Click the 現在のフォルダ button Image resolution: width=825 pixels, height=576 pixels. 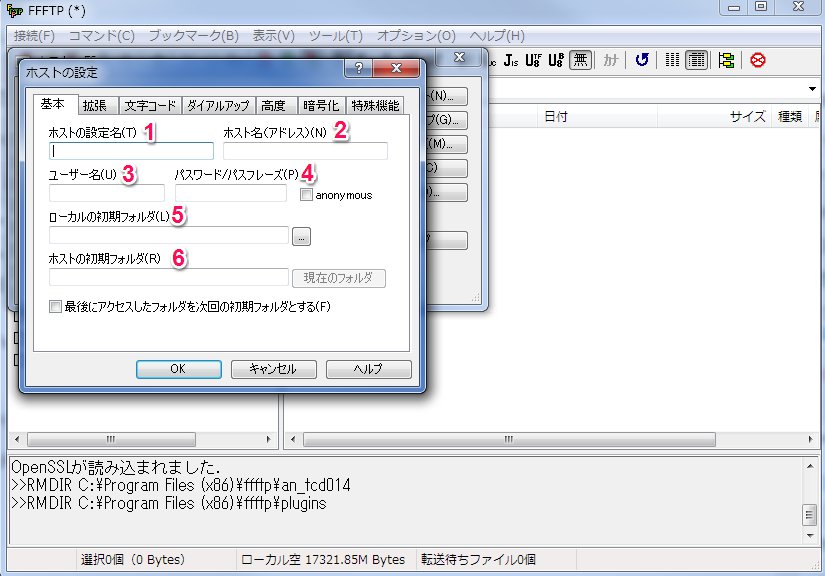pyautogui.click(x=338, y=278)
